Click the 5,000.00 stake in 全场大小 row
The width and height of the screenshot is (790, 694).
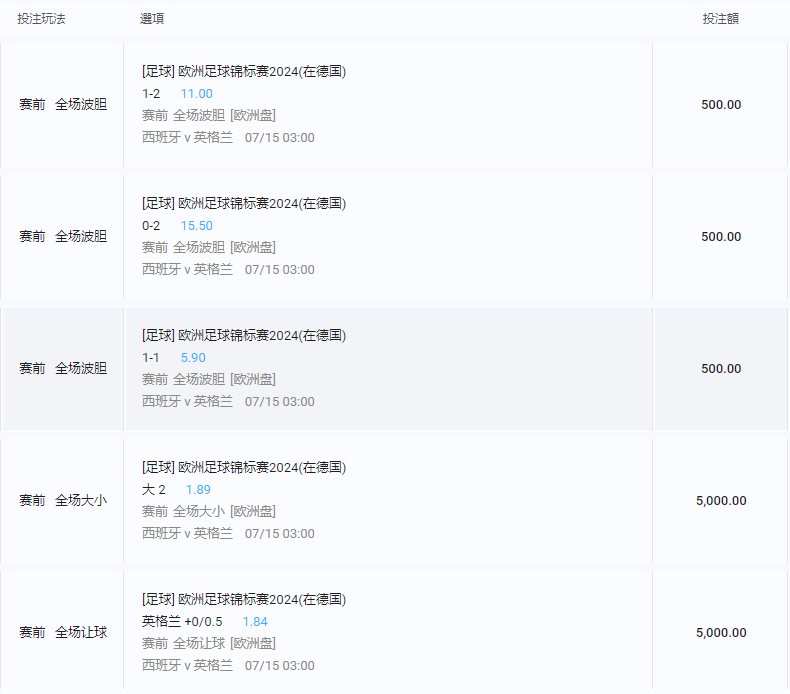[x=721, y=500]
